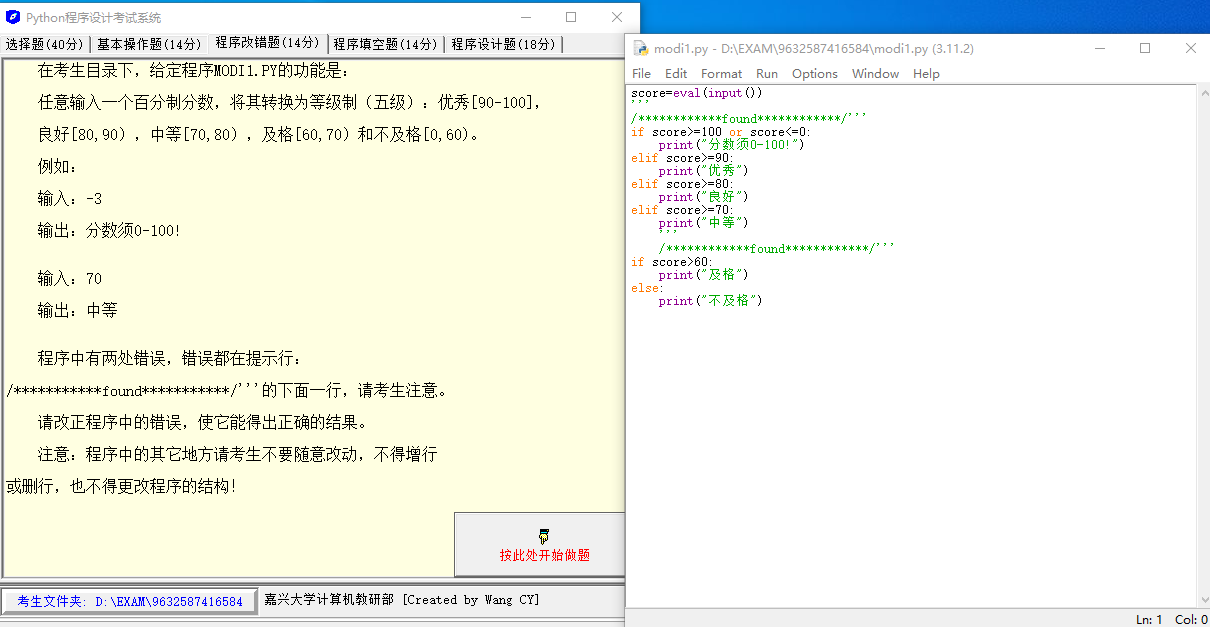Screen dimensions: 1210x627
Task: Open the Help menu in IDLE
Action: point(926,74)
